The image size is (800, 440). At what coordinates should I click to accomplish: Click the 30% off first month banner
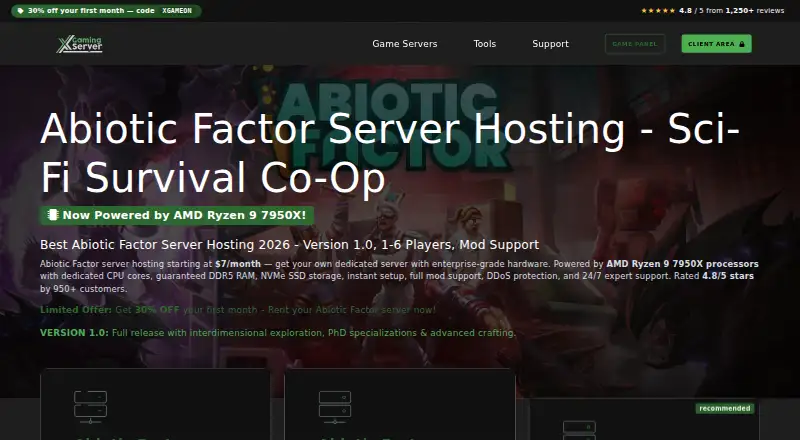(106, 11)
